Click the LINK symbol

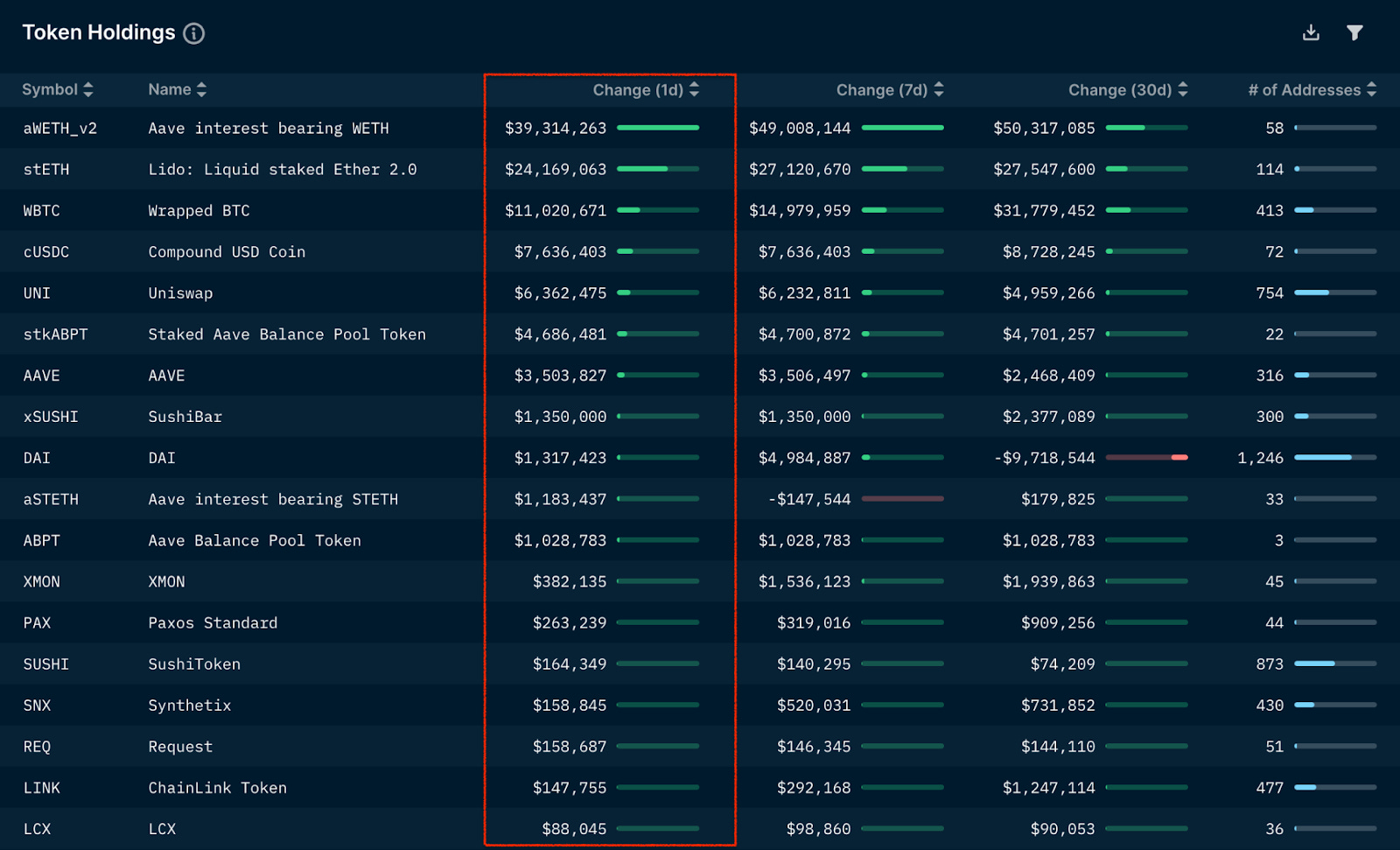click(x=42, y=788)
